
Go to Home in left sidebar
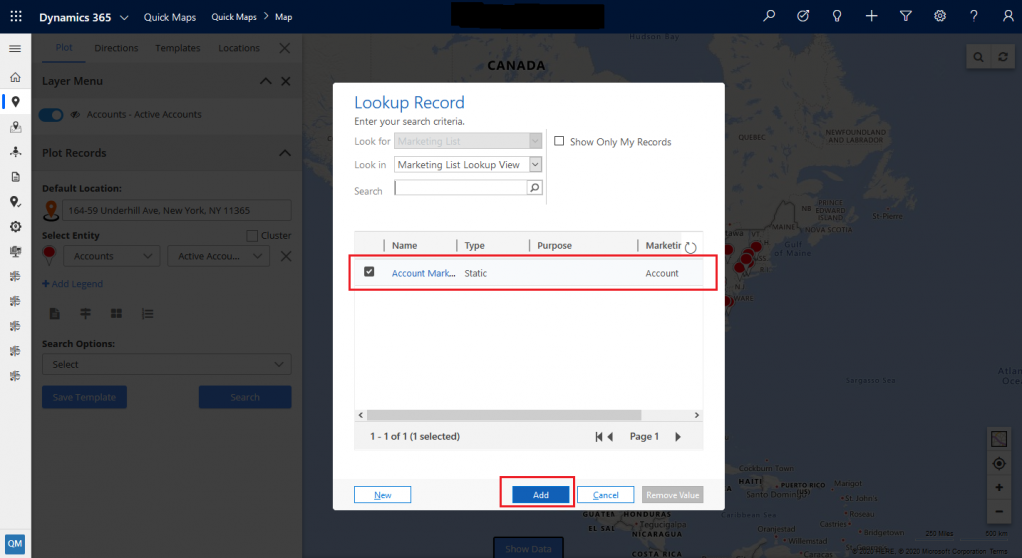15,77
